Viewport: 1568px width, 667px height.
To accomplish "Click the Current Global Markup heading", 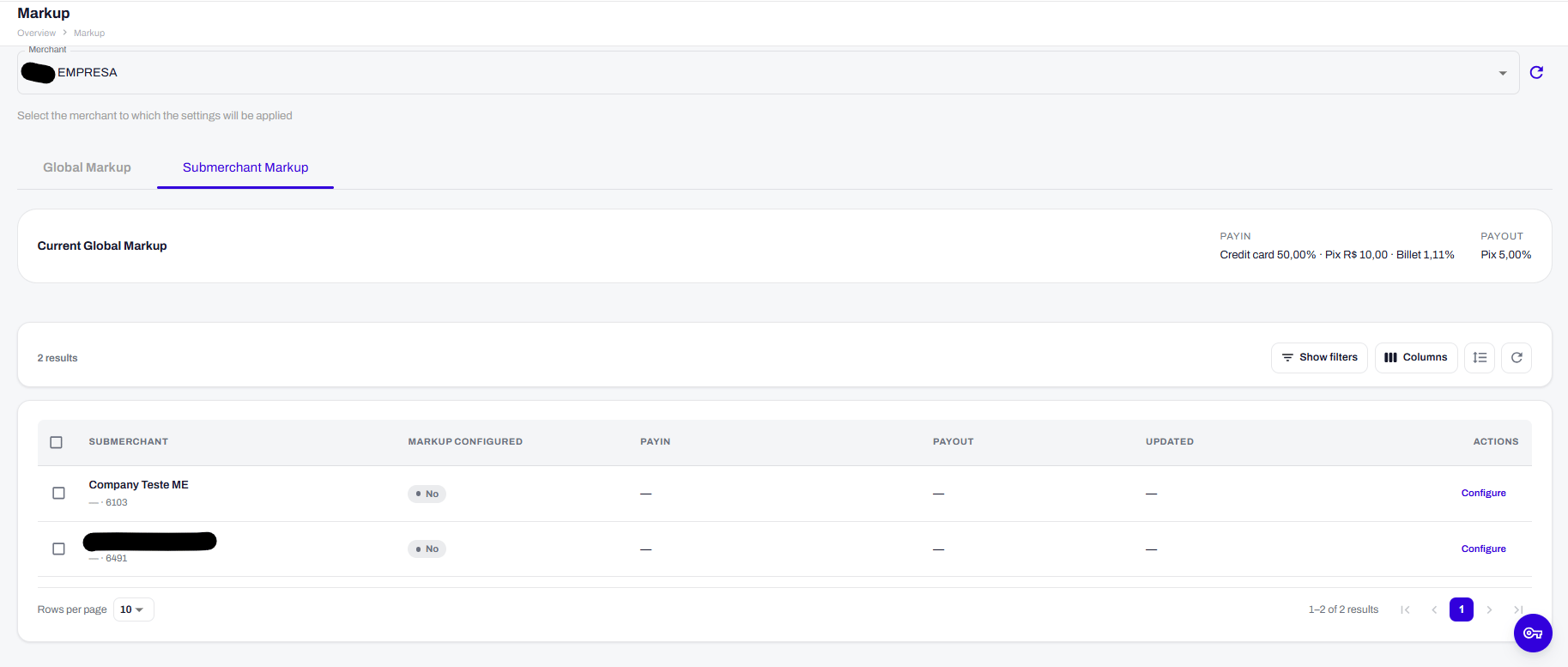I will click(x=102, y=246).
